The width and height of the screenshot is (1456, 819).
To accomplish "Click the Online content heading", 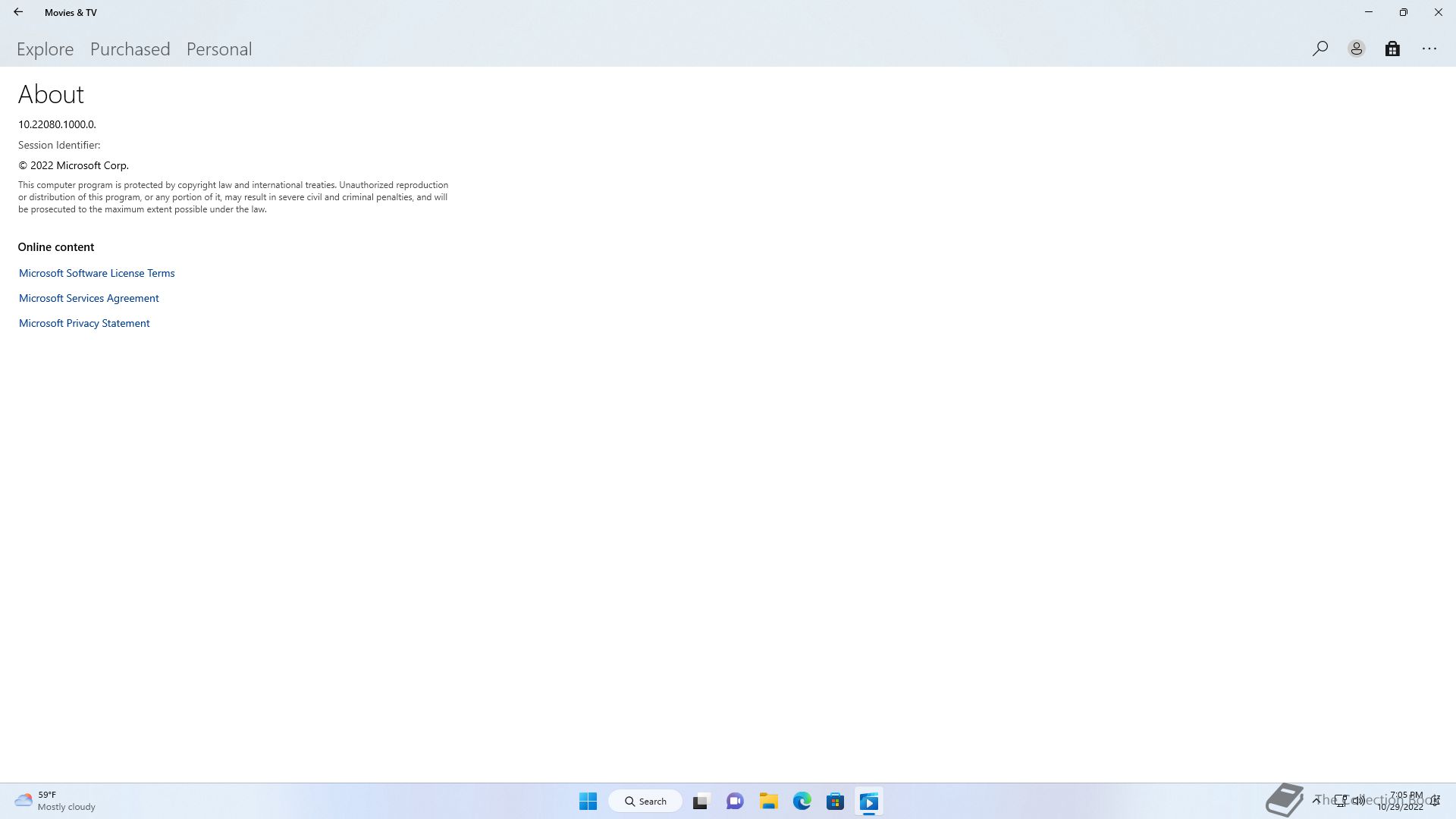I will point(56,247).
